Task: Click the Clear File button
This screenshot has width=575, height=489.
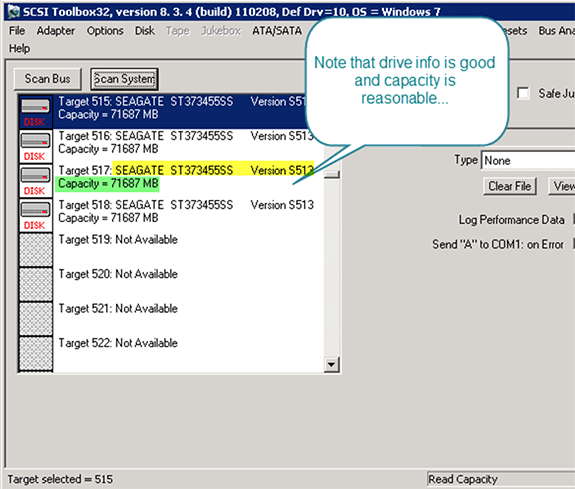Action: tap(509, 186)
